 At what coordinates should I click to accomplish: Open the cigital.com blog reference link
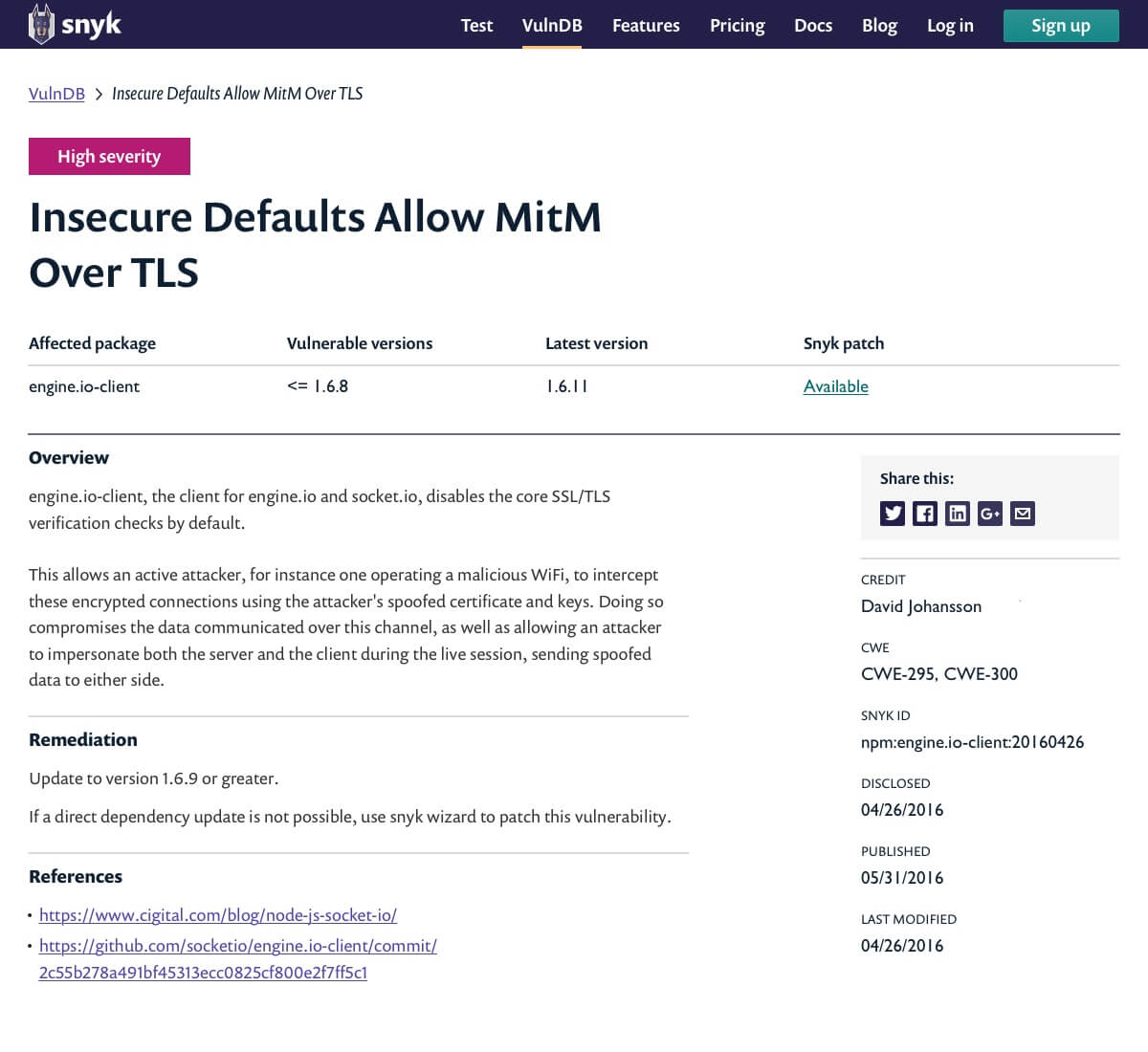pos(218,915)
